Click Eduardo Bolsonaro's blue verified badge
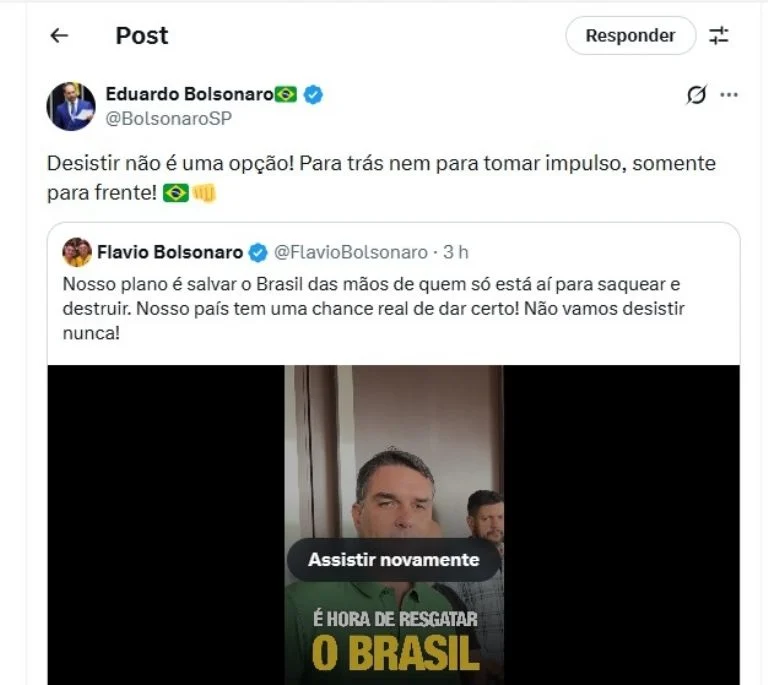Screen dimensions: 768x685 coord(313,94)
